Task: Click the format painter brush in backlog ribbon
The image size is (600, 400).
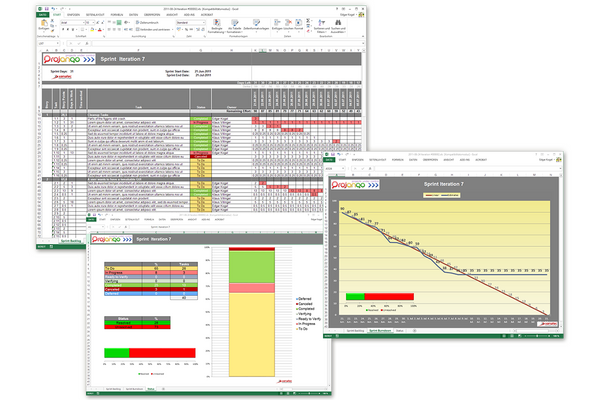Action: (52, 30)
